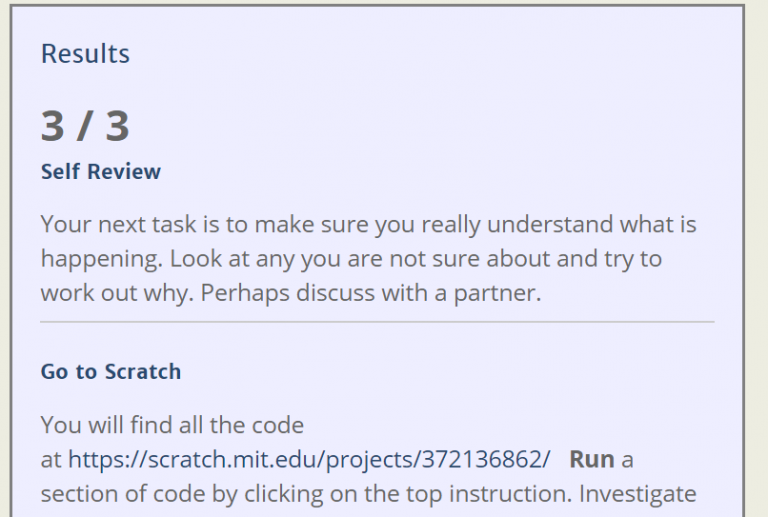Click the word "Investigate" in the last line
Viewport: 768px width, 517px height.
(x=638, y=494)
